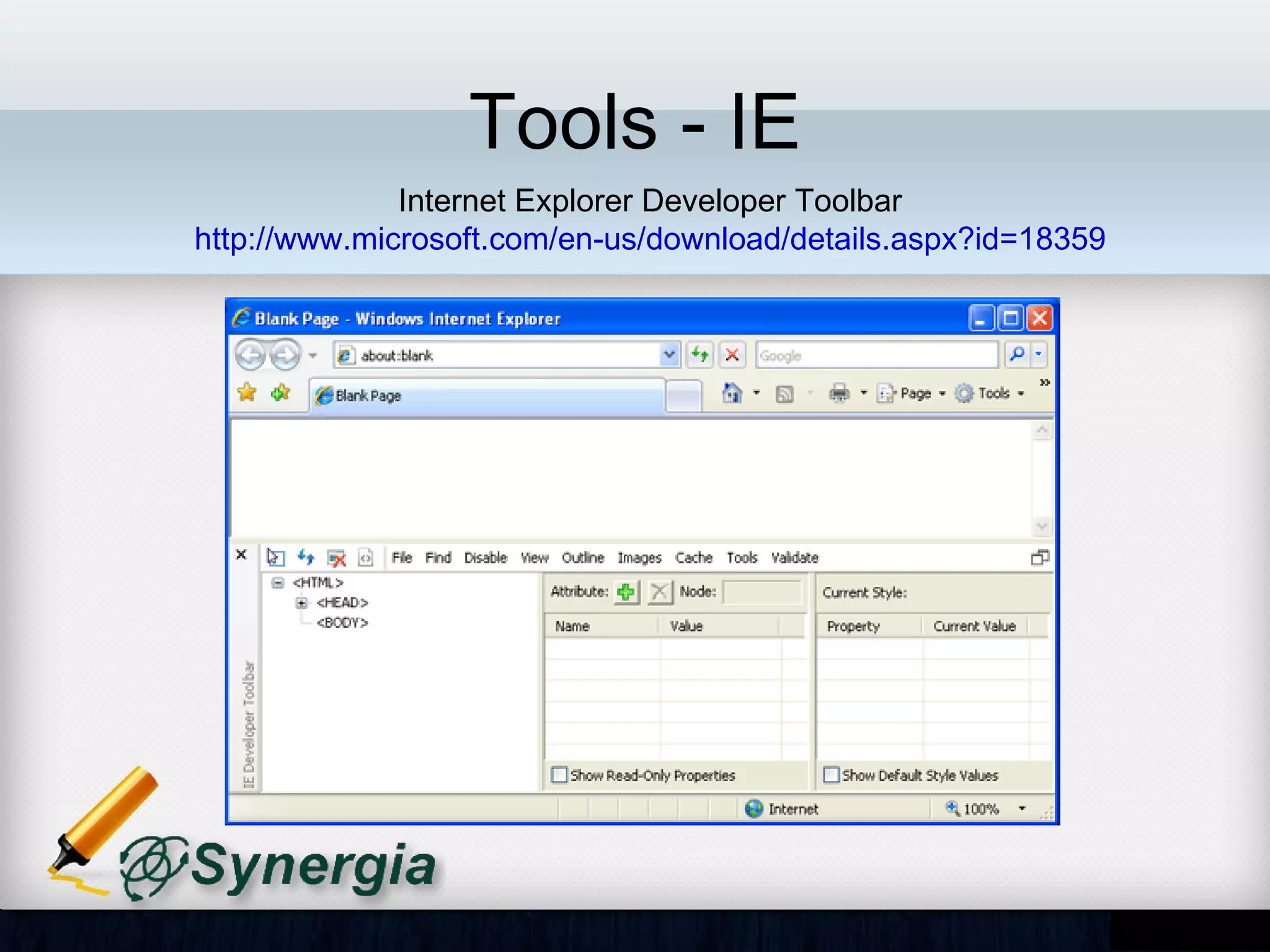Enable Show Default Style Values checkbox
Screen dimensions: 1270x952
pos(831,775)
